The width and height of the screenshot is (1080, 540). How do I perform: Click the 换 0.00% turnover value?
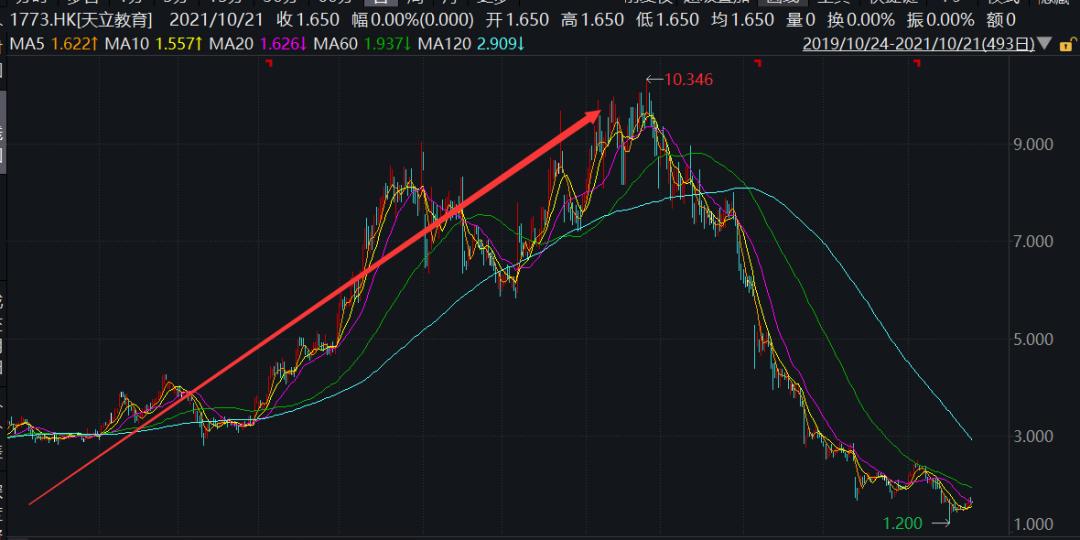coord(862,20)
